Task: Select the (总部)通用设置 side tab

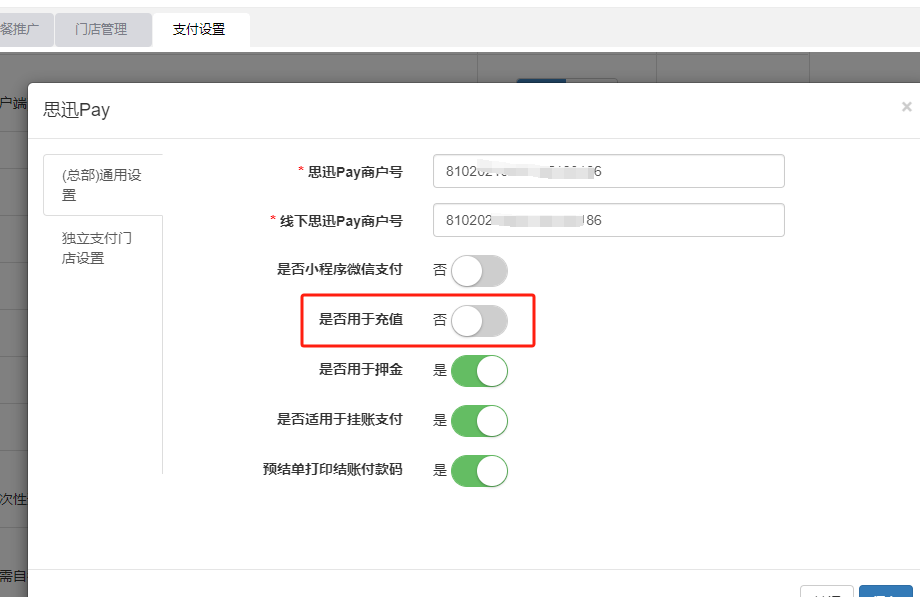Action: (103, 185)
